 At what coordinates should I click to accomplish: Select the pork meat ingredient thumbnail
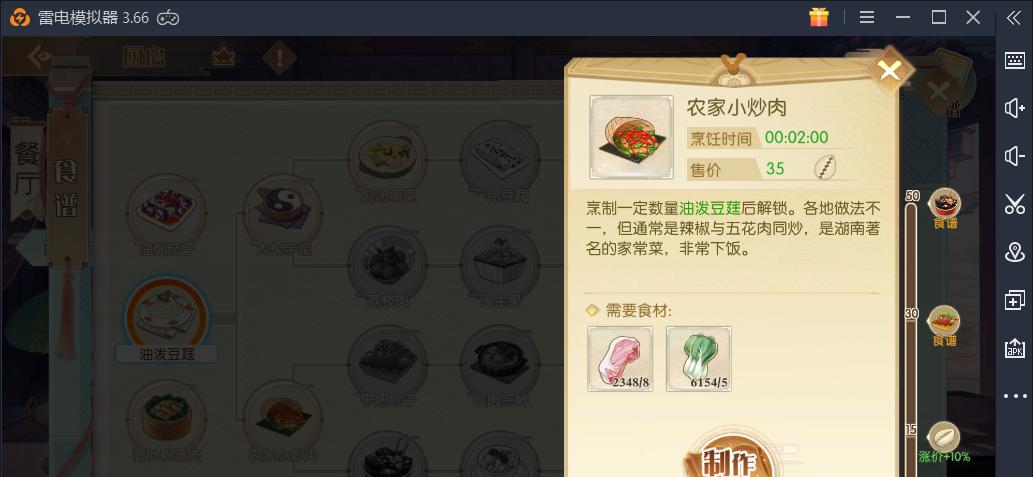(620, 359)
